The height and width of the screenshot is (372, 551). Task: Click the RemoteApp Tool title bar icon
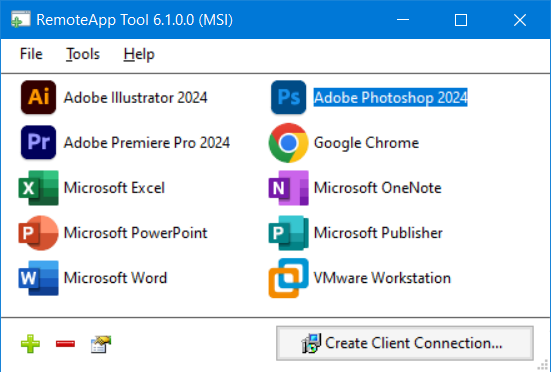coord(20,19)
